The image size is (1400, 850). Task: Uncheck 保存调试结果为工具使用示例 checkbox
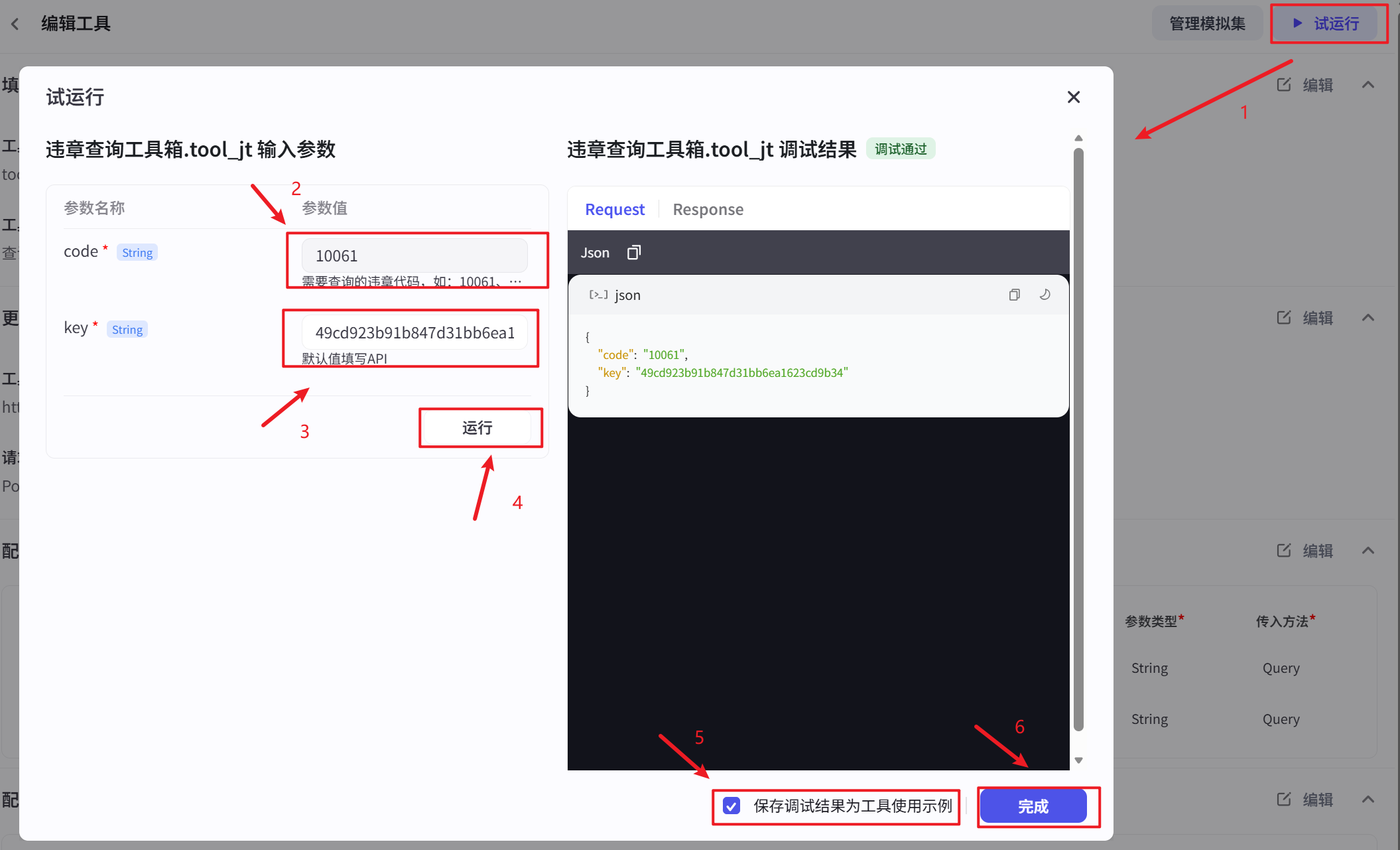[x=732, y=806]
